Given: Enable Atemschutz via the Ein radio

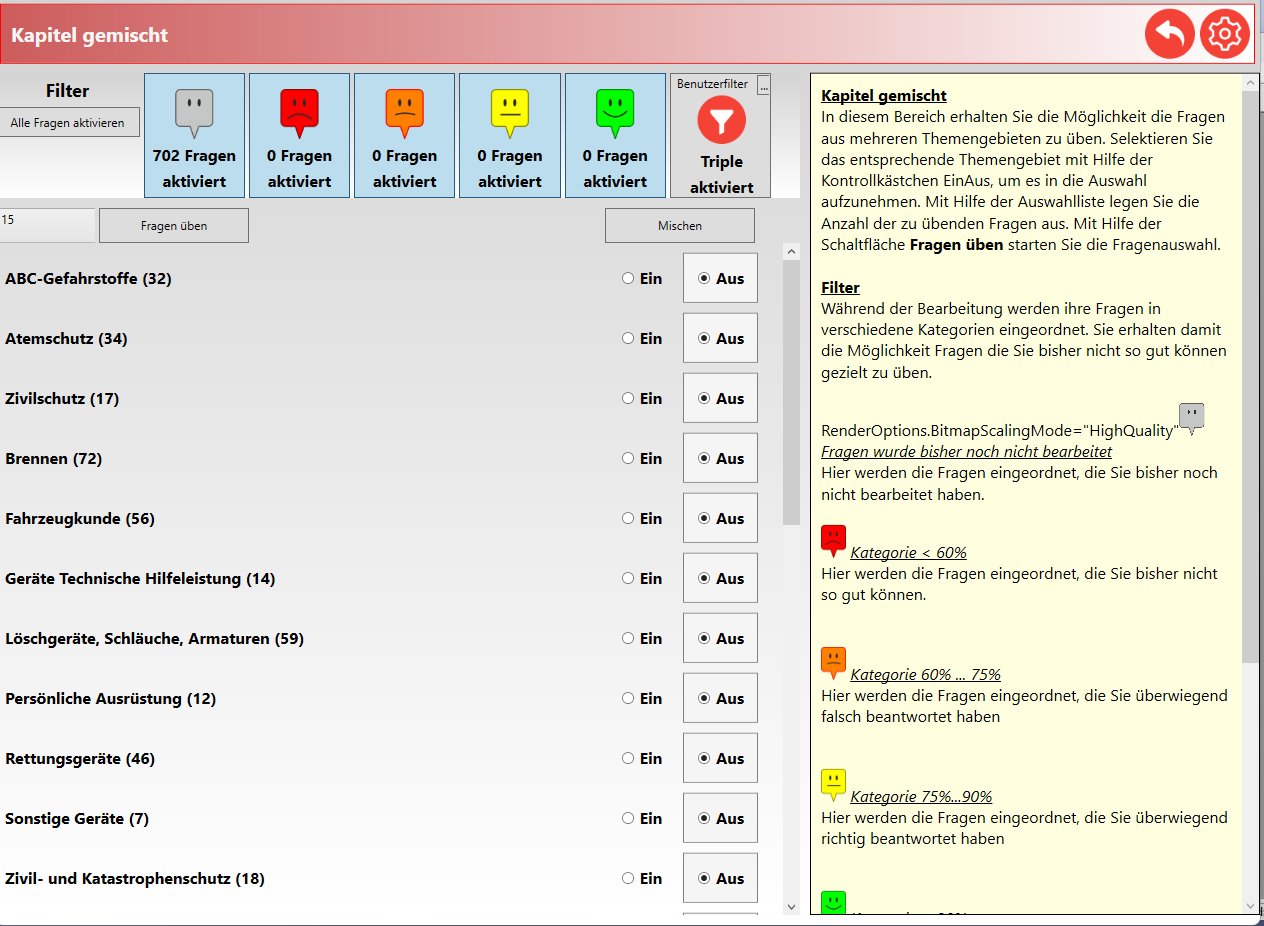Looking at the screenshot, I should click(x=642, y=339).
